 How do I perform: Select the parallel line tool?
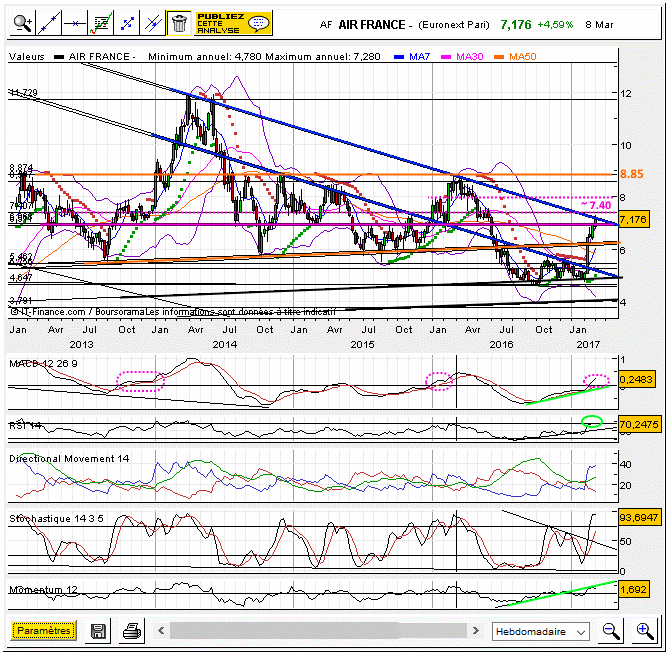click(152, 23)
